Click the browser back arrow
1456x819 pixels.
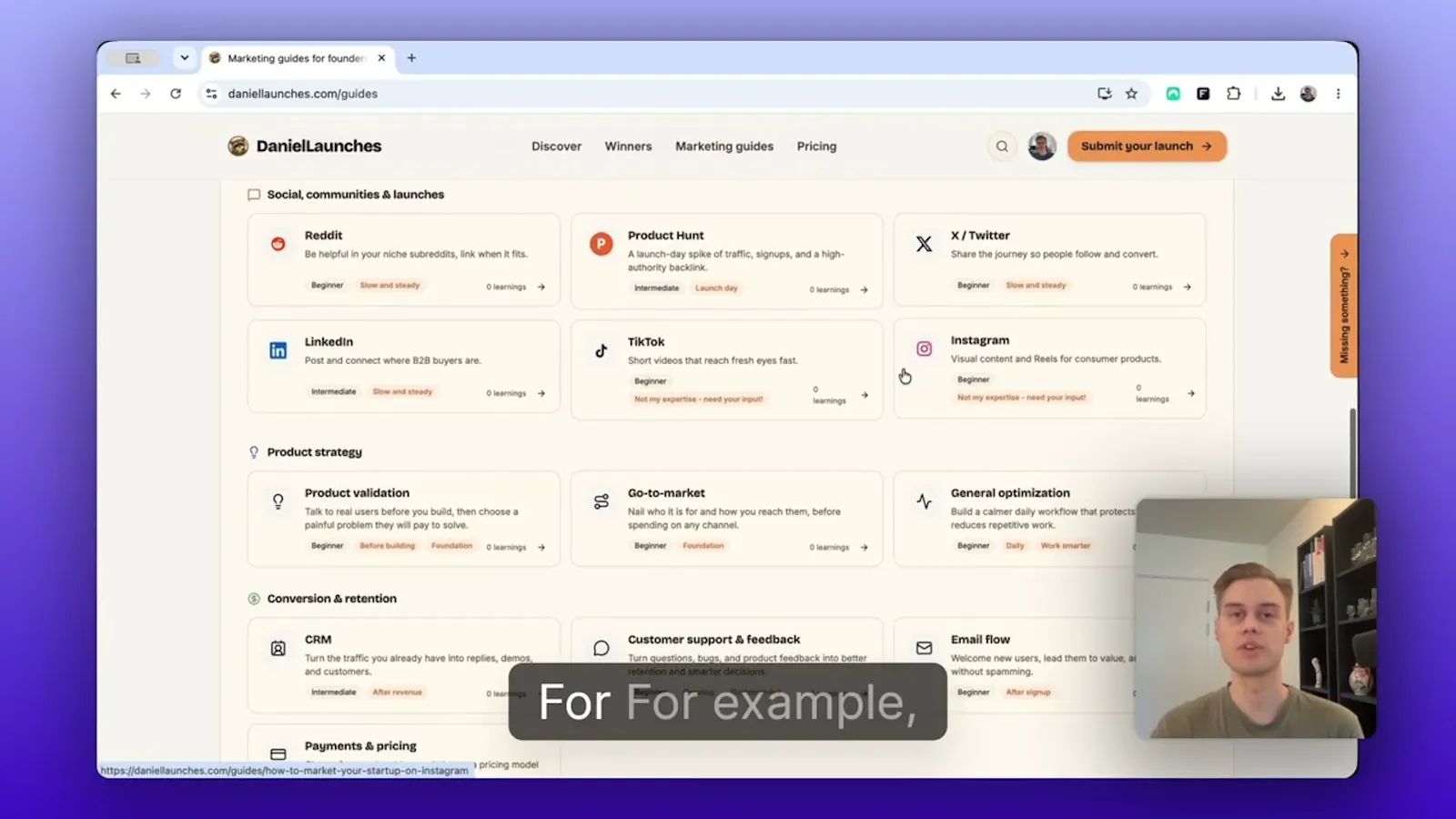click(x=116, y=94)
